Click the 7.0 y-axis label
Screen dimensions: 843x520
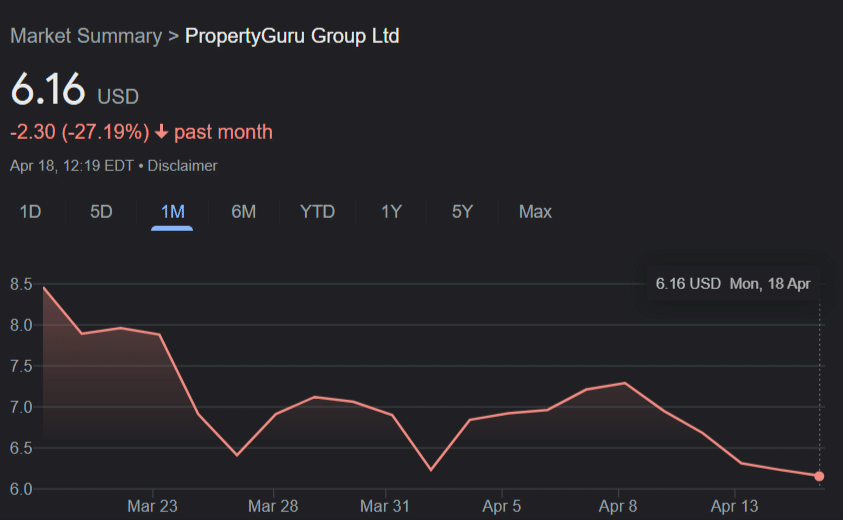[21, 407]
